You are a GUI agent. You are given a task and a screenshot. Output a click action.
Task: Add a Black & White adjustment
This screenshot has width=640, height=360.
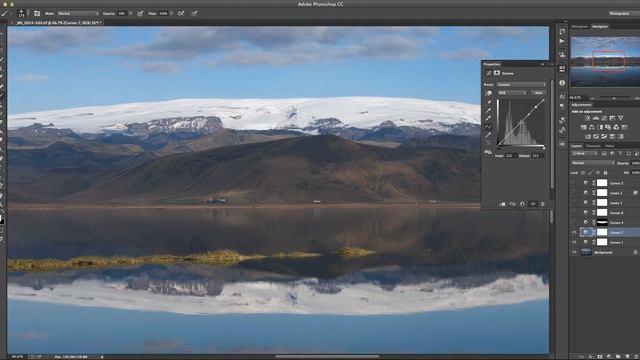[600, 127]
